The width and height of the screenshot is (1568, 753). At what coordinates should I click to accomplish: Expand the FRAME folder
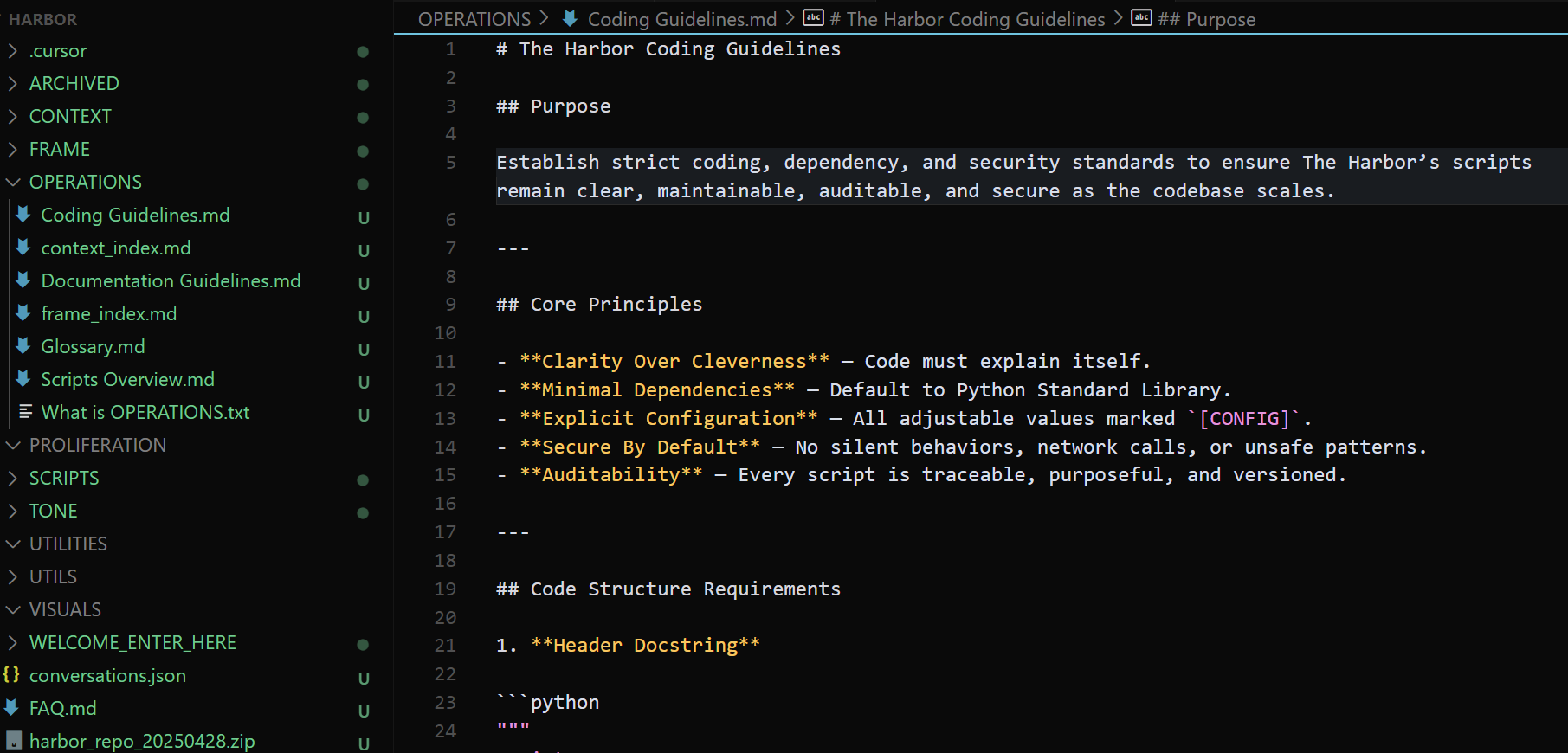(x=13, y=150)
